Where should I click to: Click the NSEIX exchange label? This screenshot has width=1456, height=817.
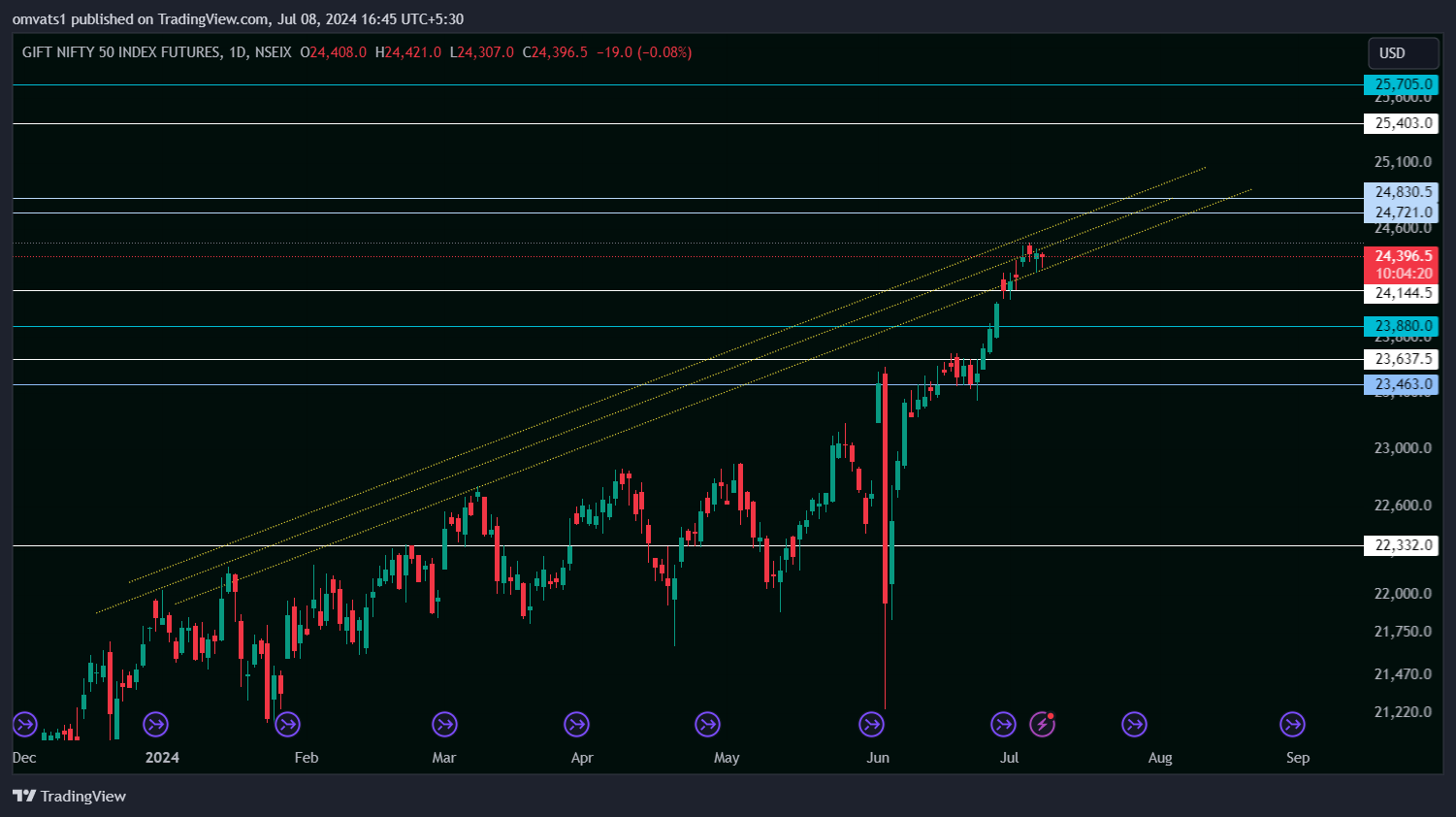pyautogui.click(x=273, y=52)
